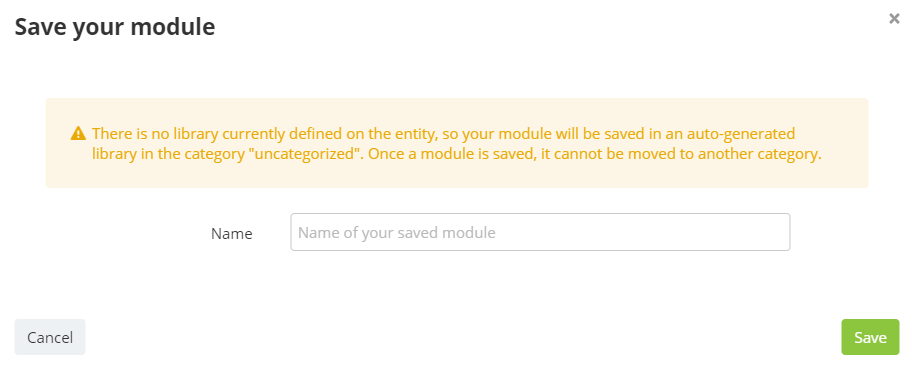The image size is (921, 369).
Task: Click the Cancel button
Action: [x=50, y=337]
